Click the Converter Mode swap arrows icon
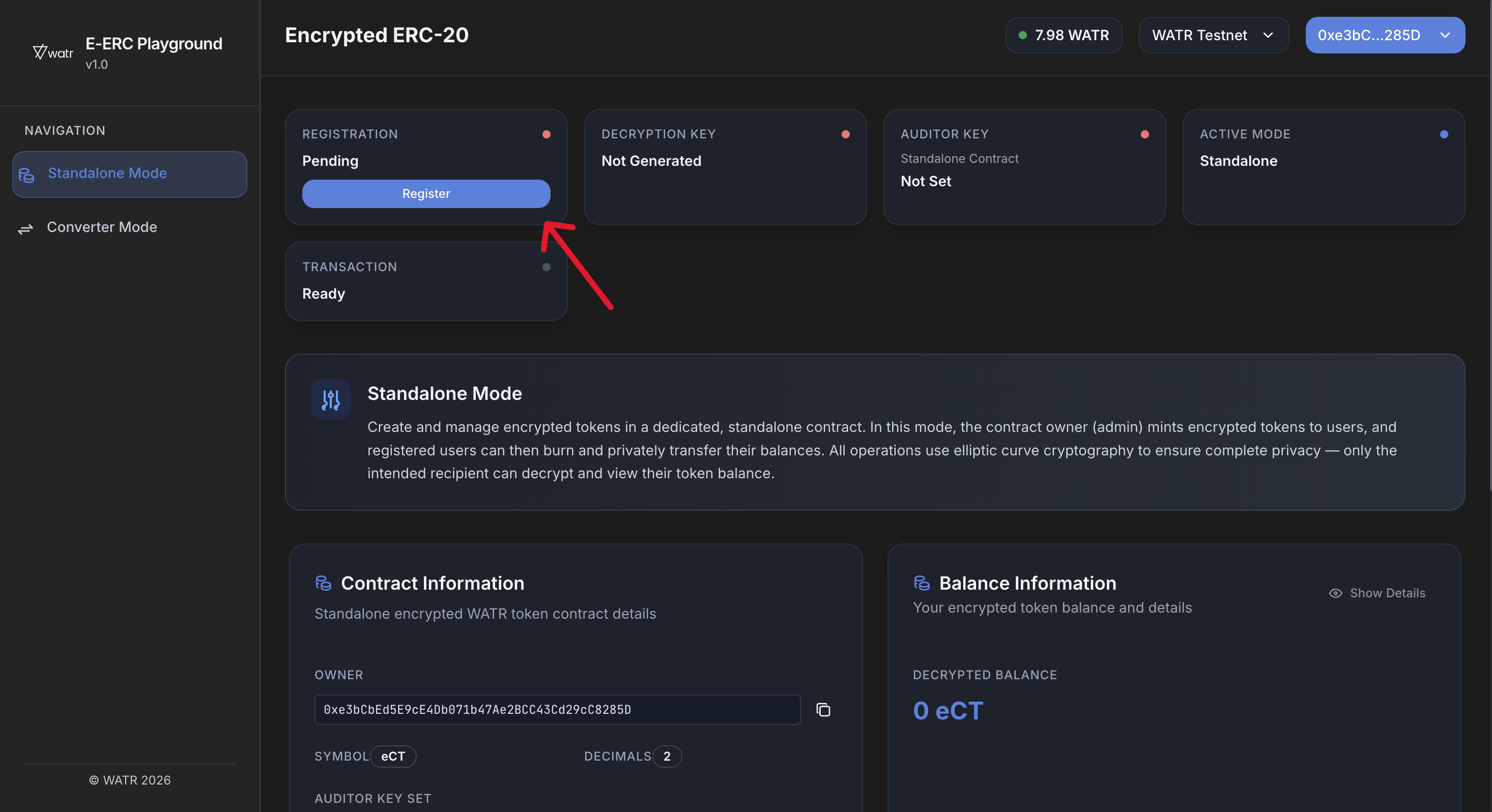This screenshot has width=1492, height=812. pyautogui.click(x=25, y=229)
